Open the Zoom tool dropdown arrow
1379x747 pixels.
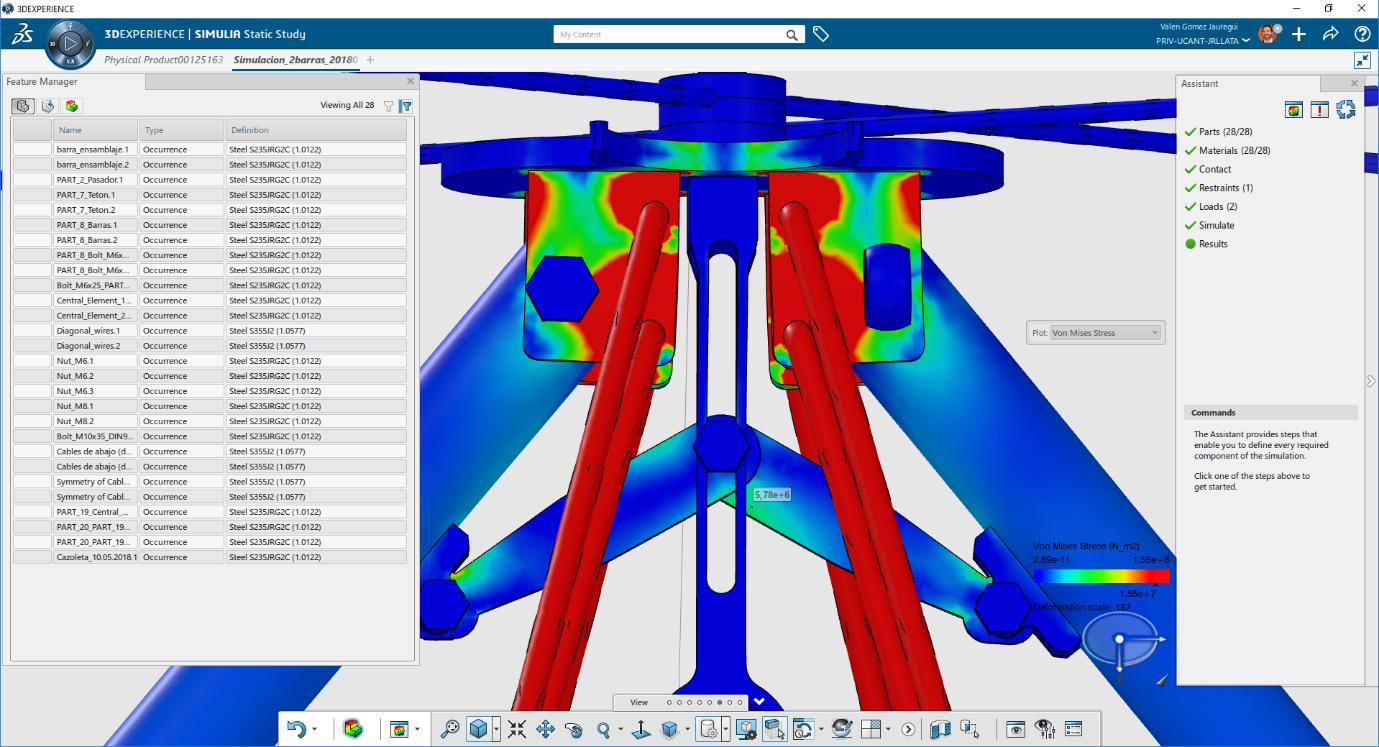click(x=620, y=730)
